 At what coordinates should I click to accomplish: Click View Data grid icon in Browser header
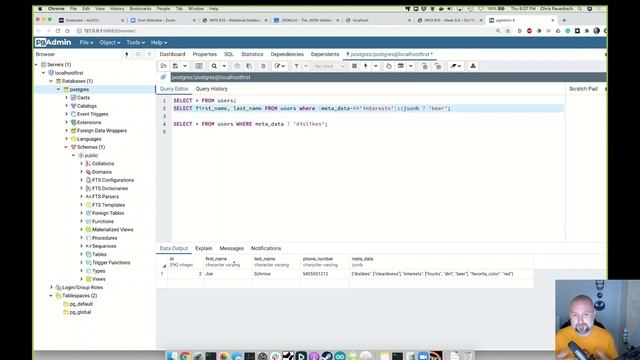click(x=138, y=54)
